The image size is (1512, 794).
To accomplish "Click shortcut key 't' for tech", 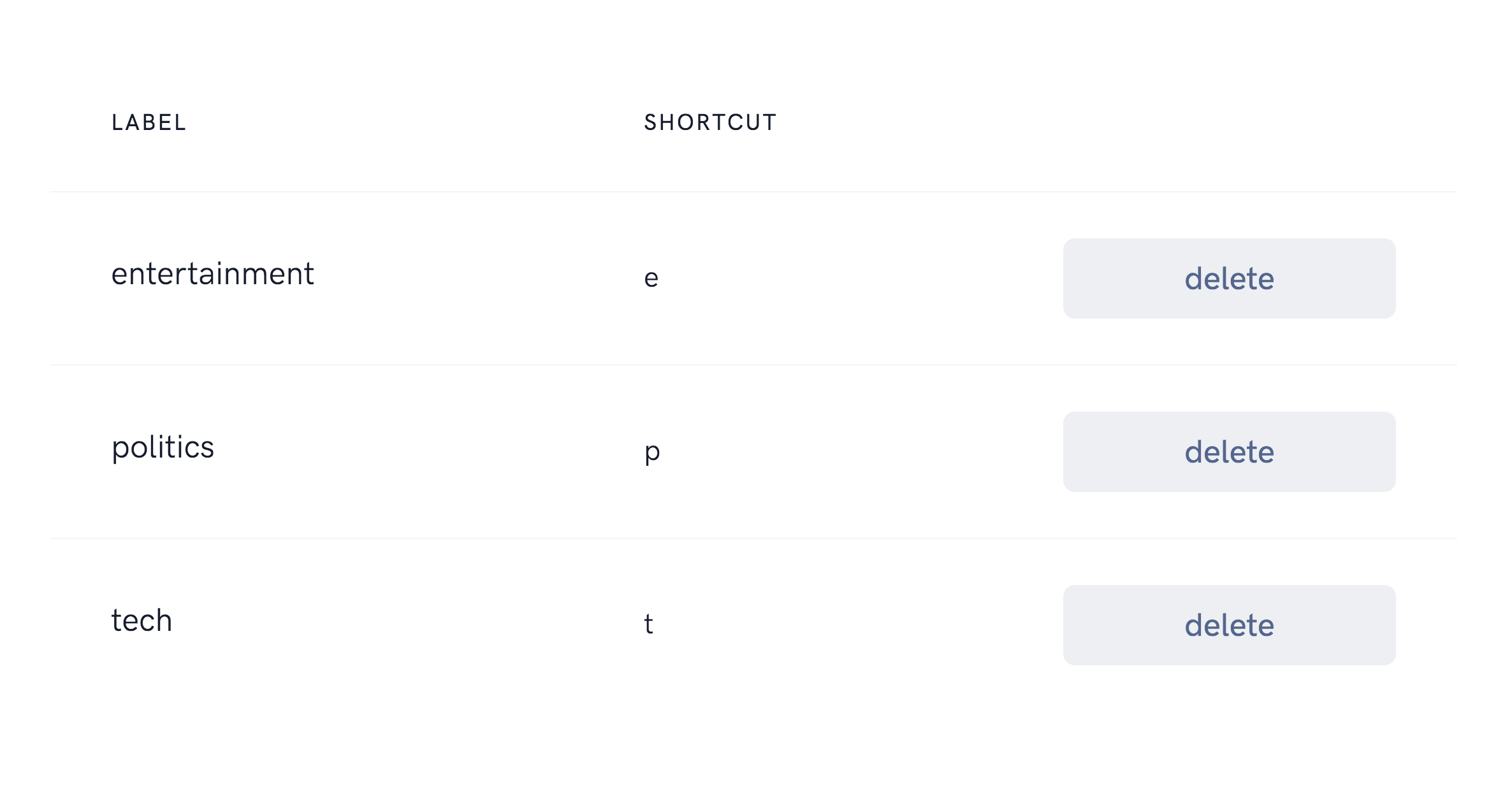I will pos(648,624).
